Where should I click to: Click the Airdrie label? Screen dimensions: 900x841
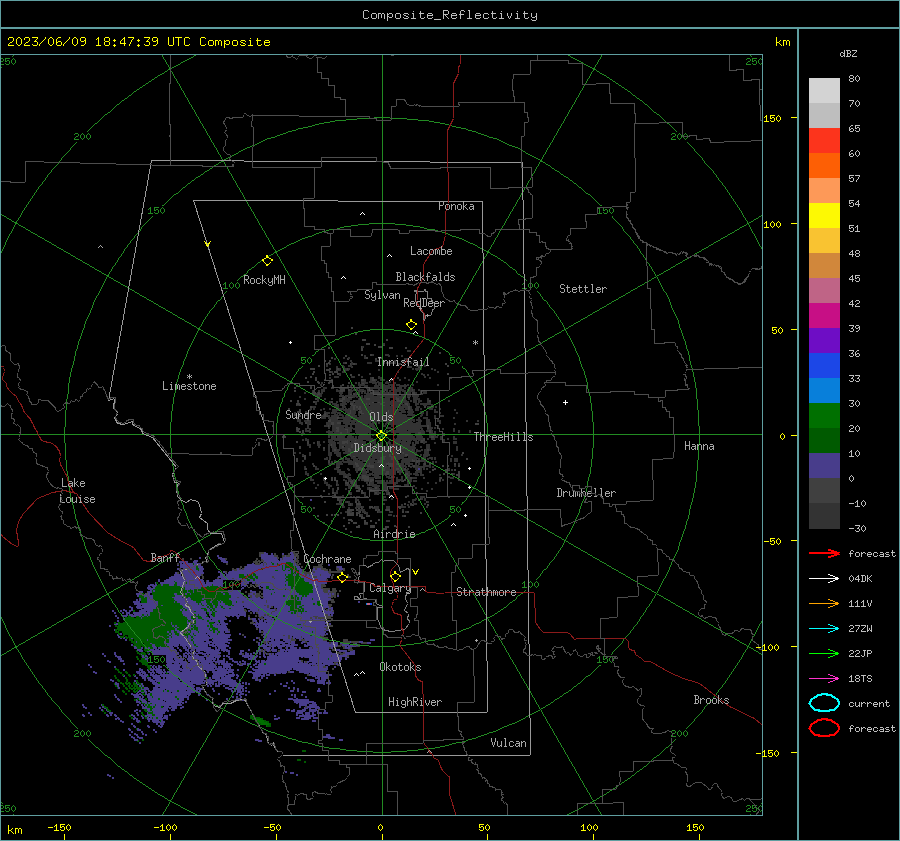pos(394,534)
